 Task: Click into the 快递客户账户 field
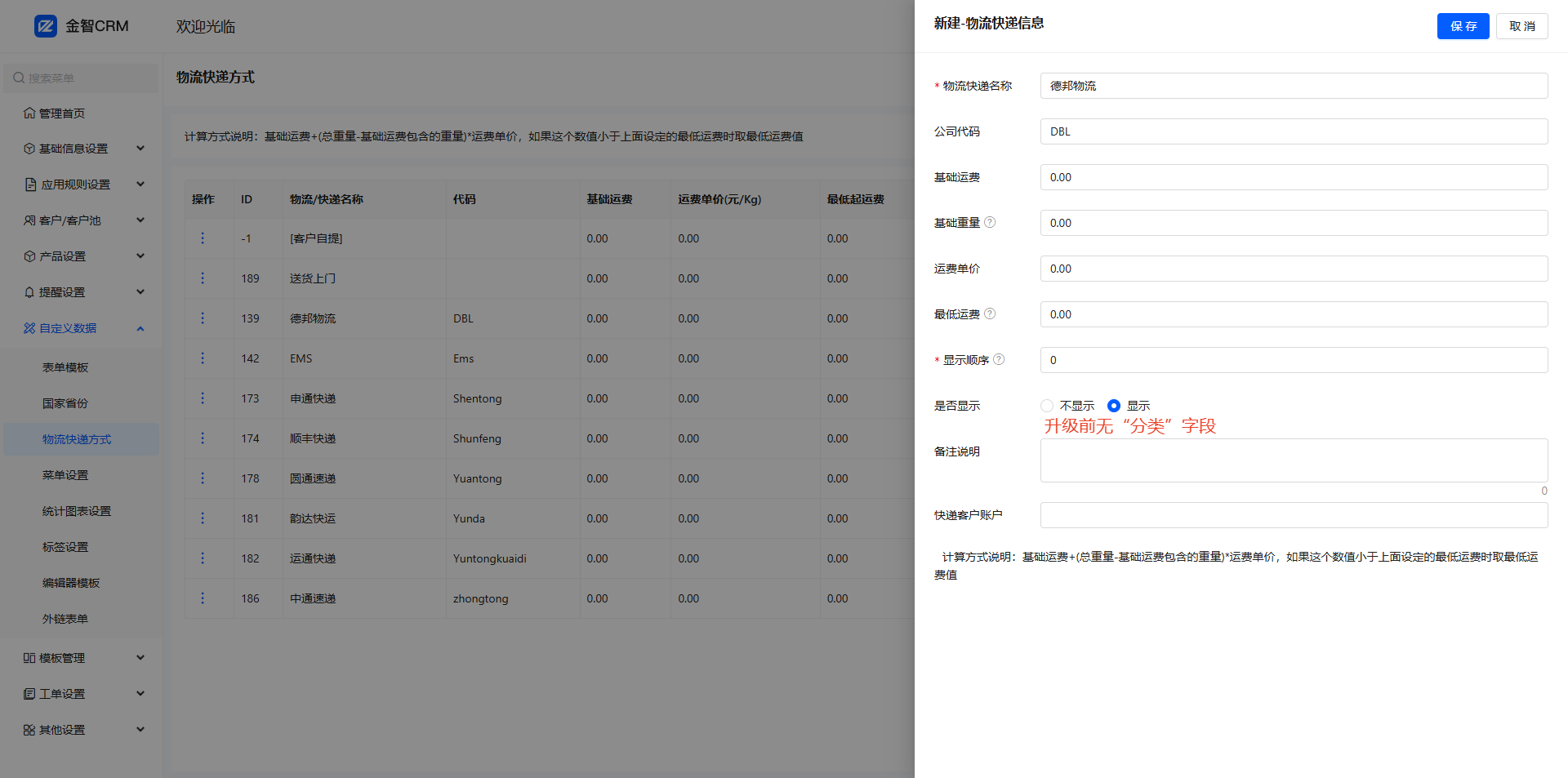[1294, 515]
